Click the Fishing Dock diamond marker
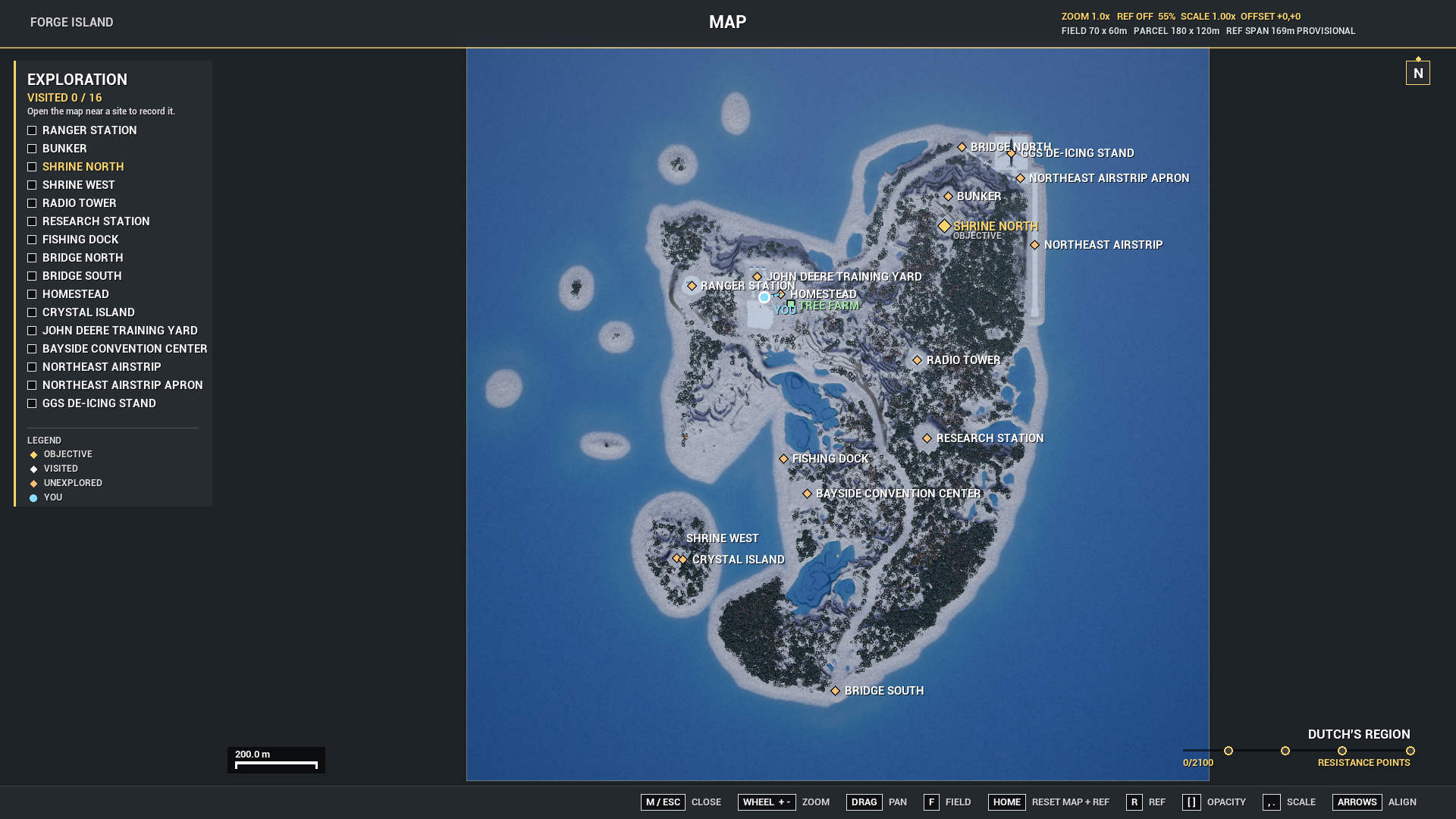This screenshot has height=819, width=1456. click(784, 459)
